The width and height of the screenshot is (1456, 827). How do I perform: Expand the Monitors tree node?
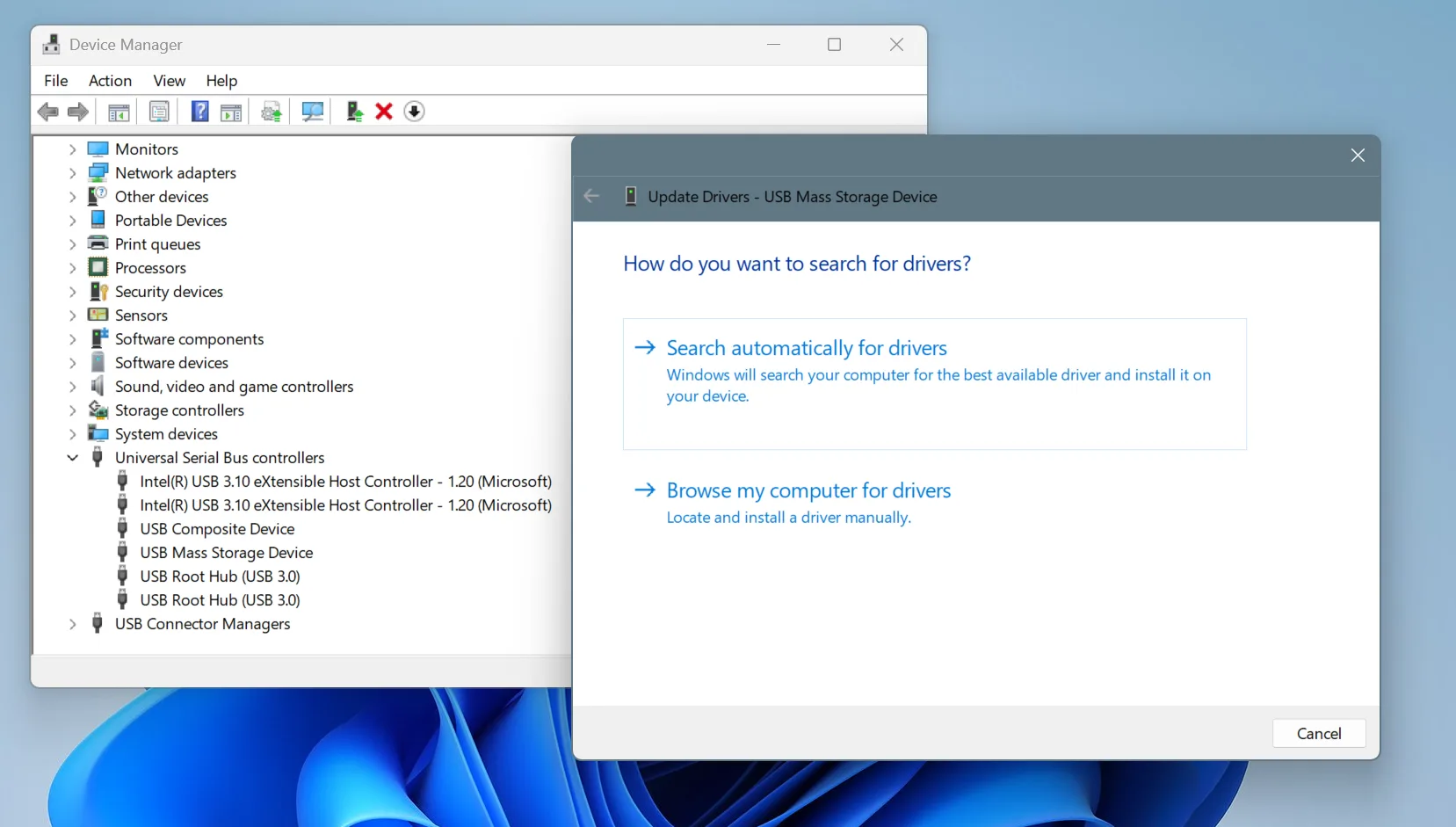pos(73,149)
